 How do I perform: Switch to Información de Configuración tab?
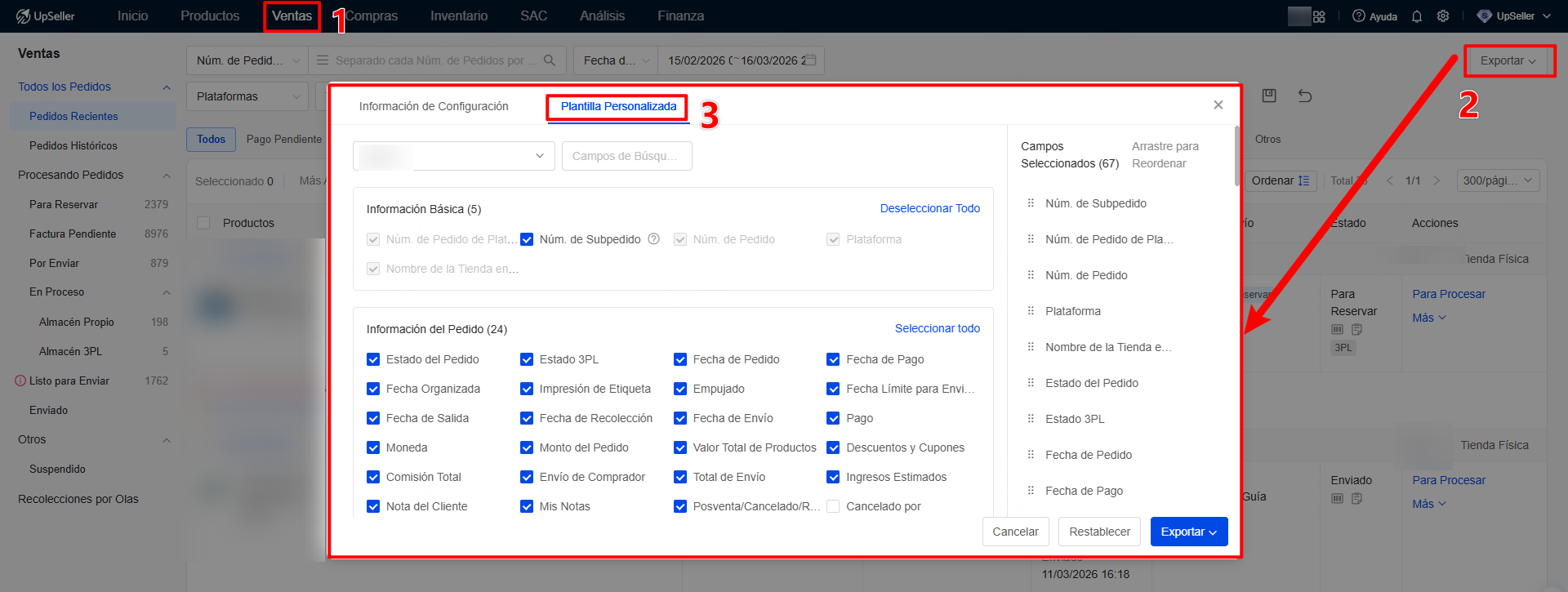click(x=434, y=106)
